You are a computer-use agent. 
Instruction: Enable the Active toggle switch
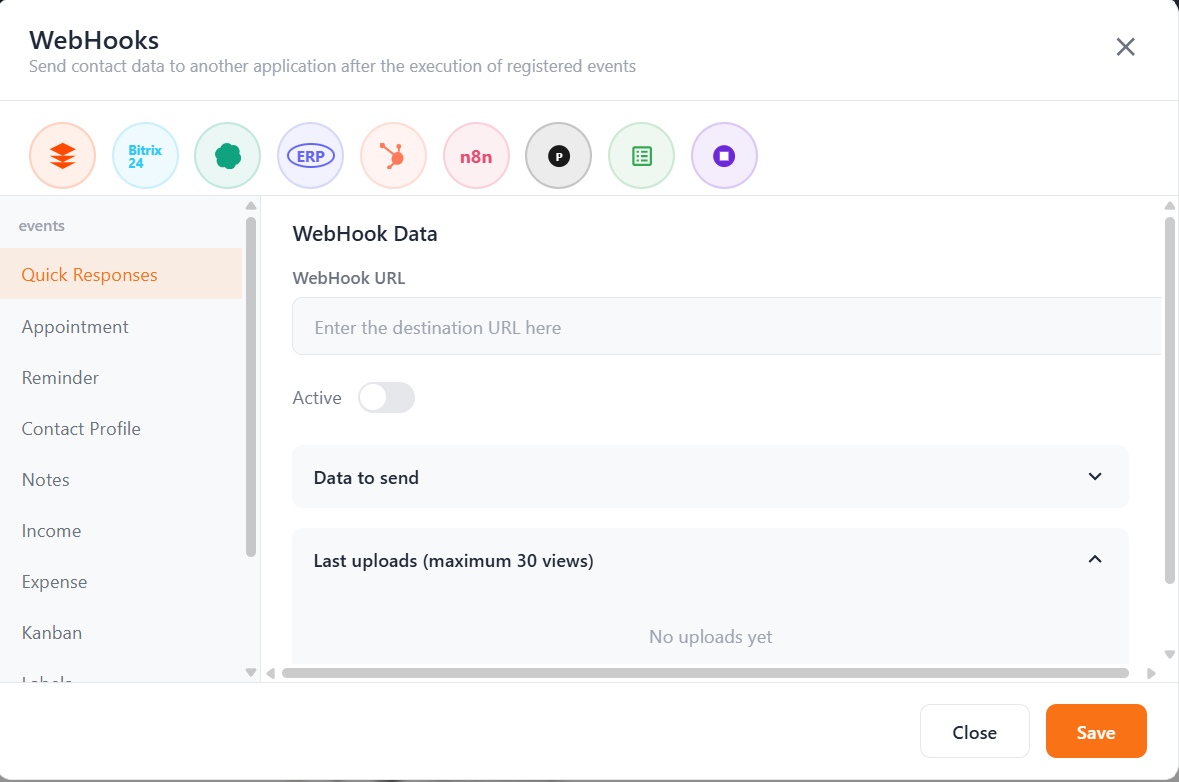[386, 397]
